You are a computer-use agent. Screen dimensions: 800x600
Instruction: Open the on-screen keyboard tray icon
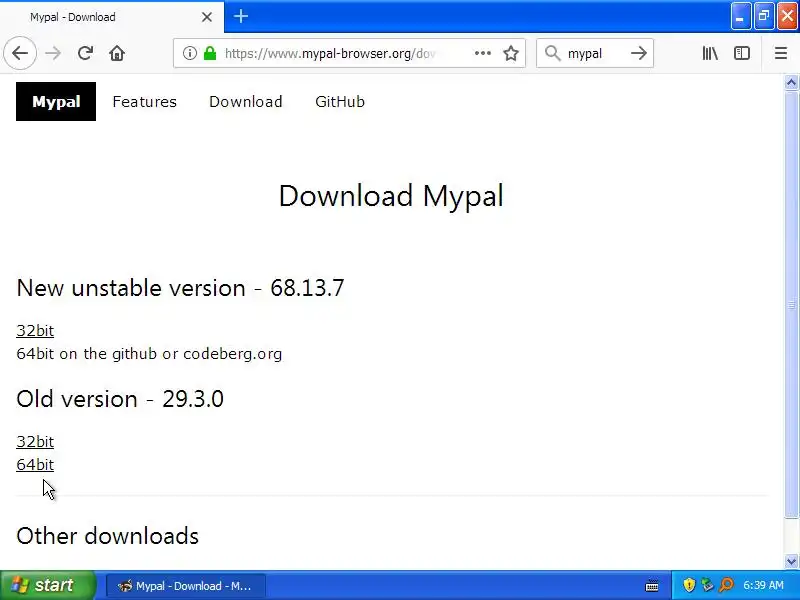tap(652, 585)
